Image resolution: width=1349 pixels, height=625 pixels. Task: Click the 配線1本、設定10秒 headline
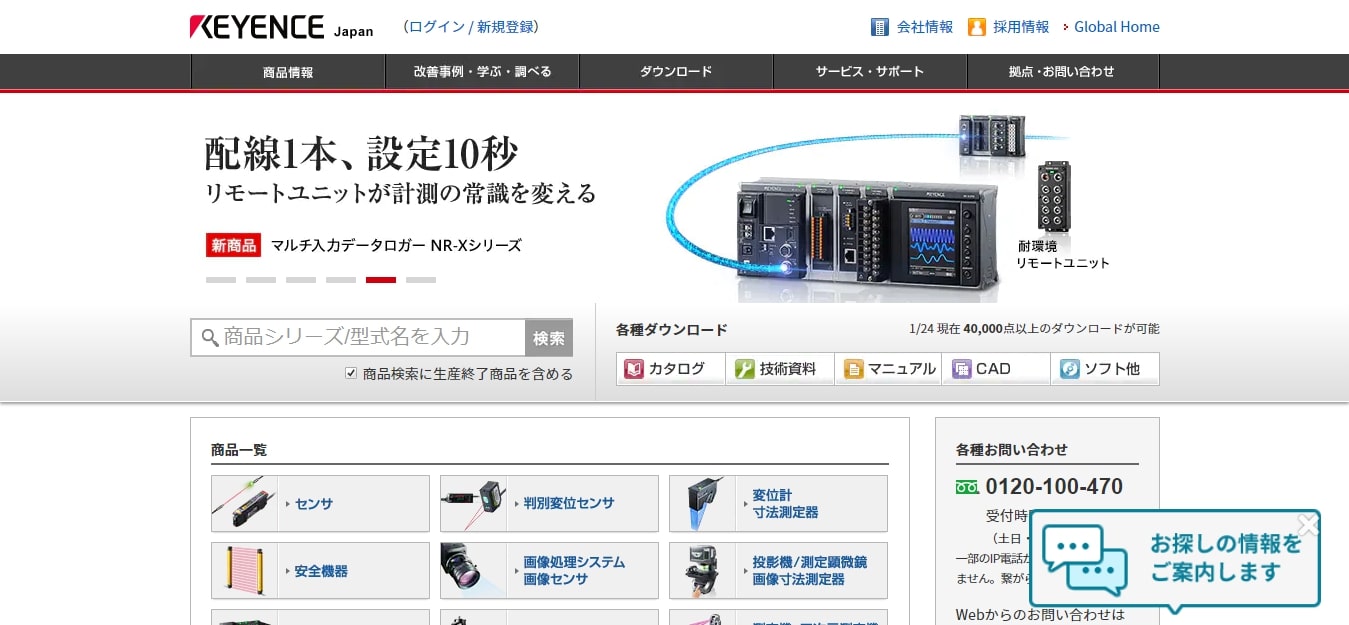pyautogui.click(x=361, y=154)
